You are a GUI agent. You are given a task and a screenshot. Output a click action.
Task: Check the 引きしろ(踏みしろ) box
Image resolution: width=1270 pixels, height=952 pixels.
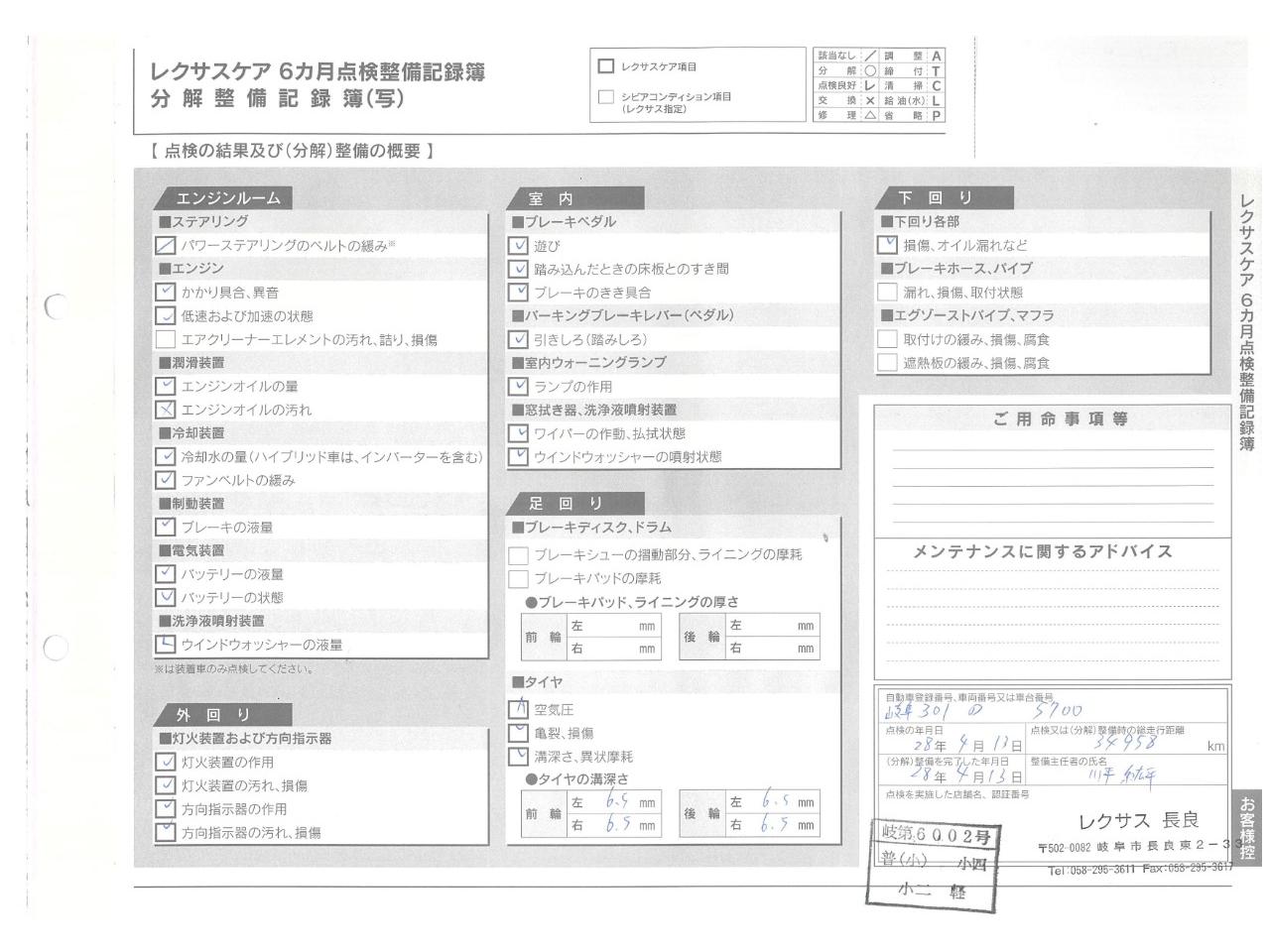[518, 339]
